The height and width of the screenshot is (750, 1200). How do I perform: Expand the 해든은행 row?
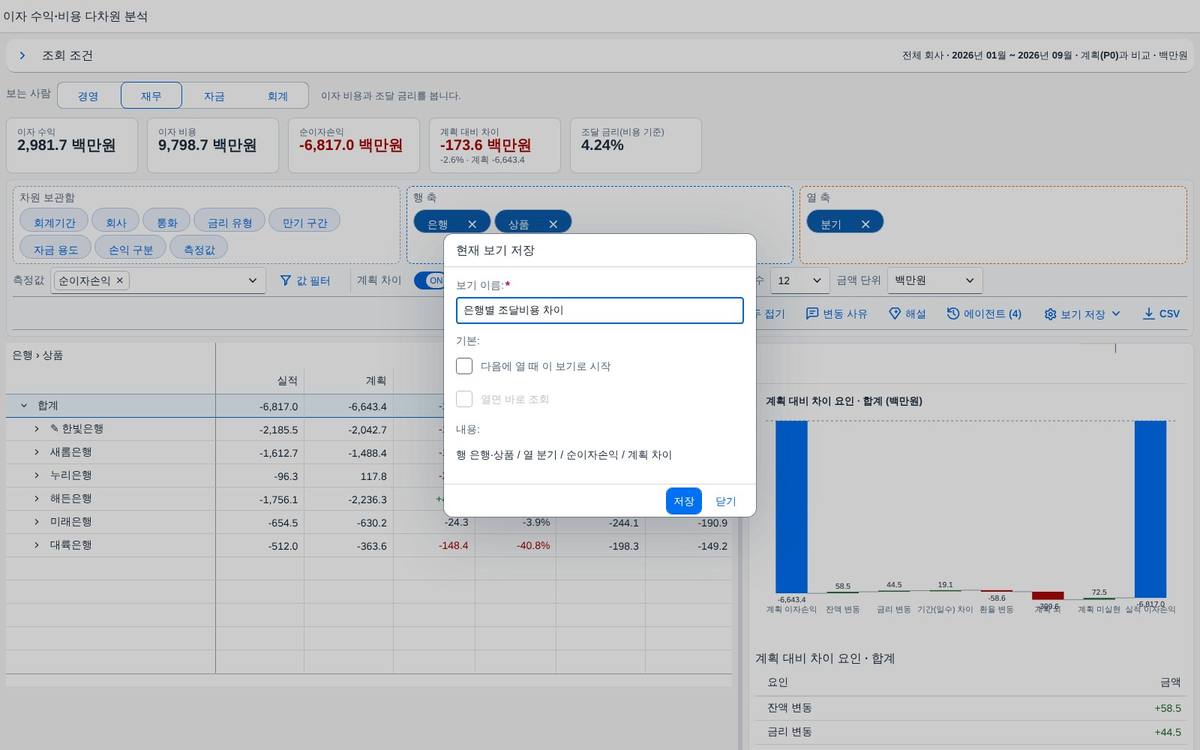37,499
